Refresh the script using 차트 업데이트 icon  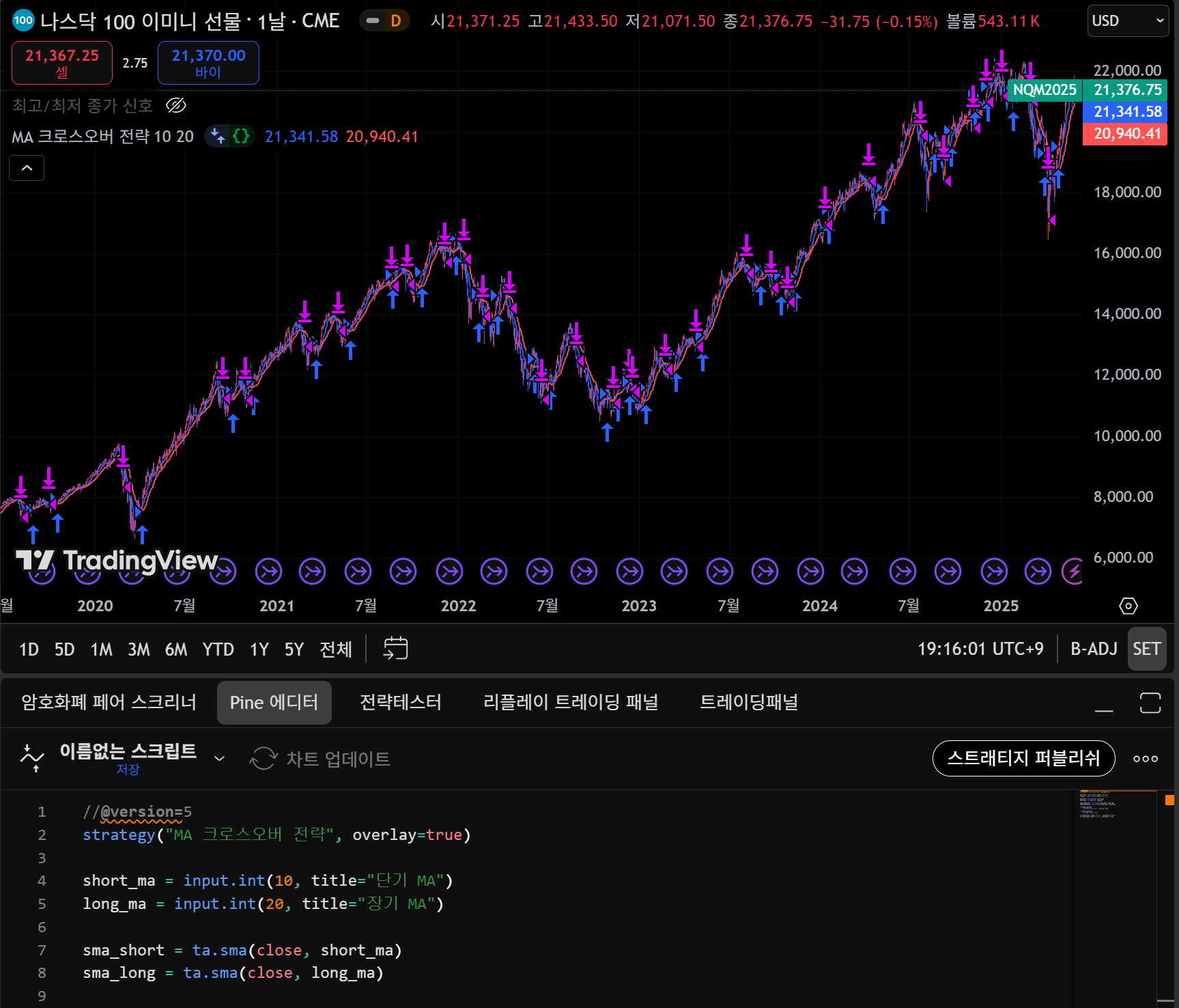coord(264,758)
